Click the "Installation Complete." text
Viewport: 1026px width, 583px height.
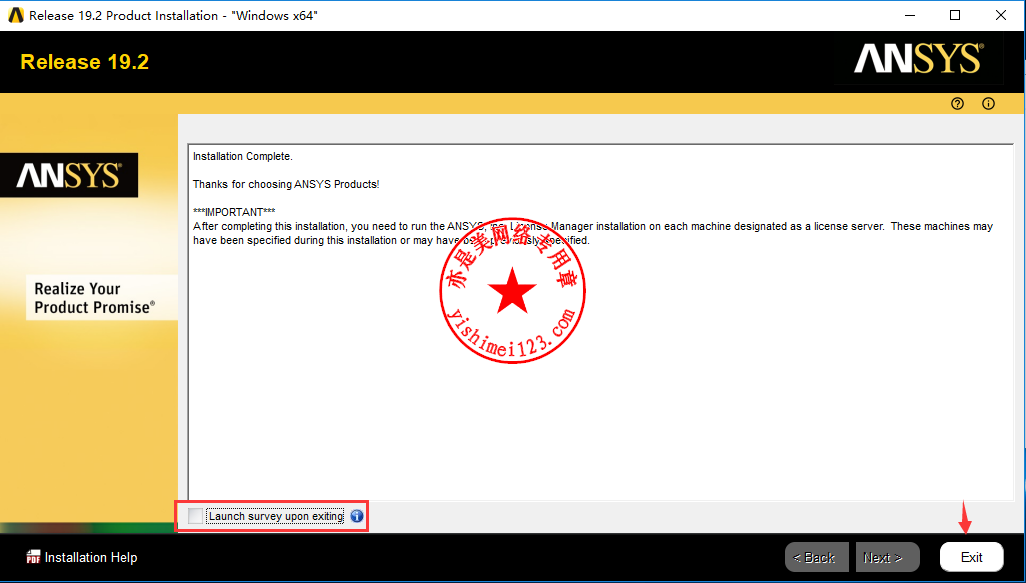tap(243, 156)
